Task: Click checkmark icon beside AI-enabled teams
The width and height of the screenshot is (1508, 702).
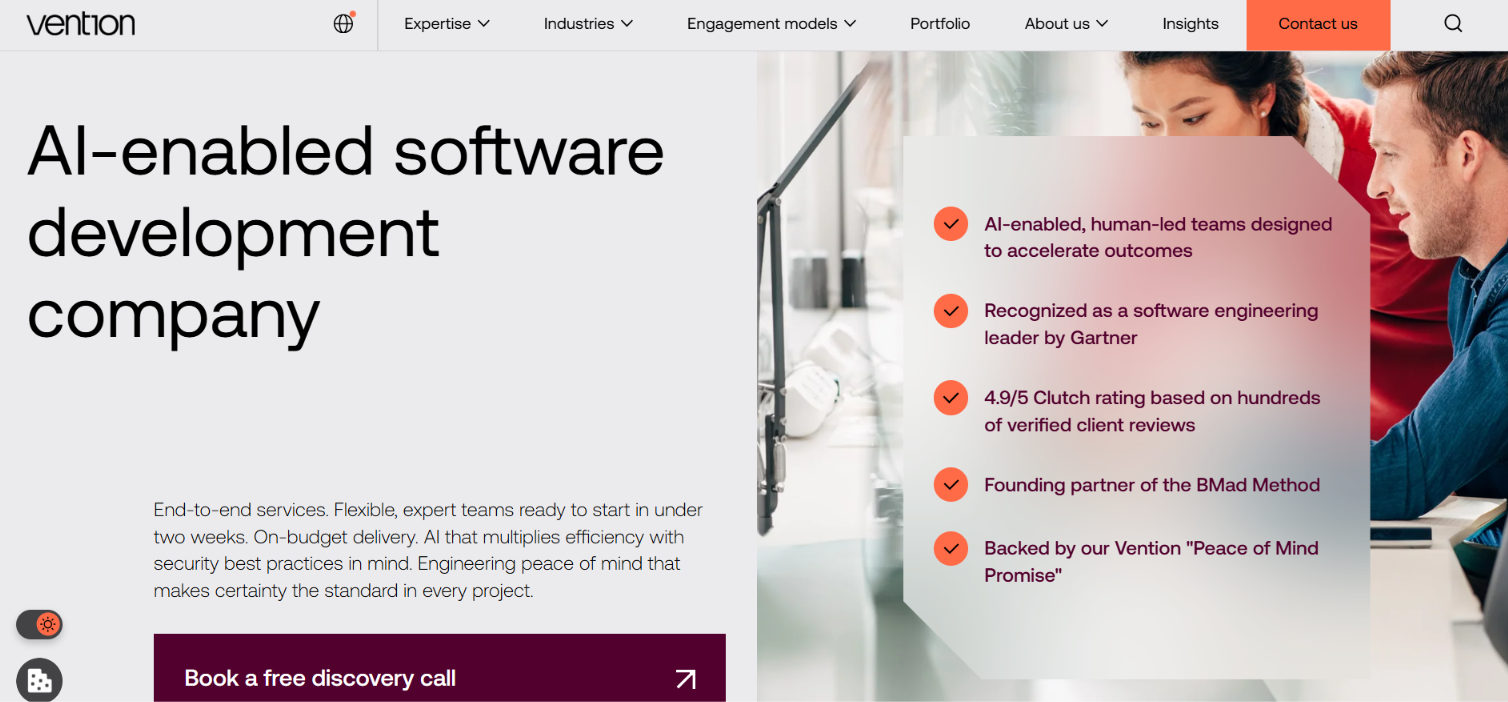Action: [951, 224]
